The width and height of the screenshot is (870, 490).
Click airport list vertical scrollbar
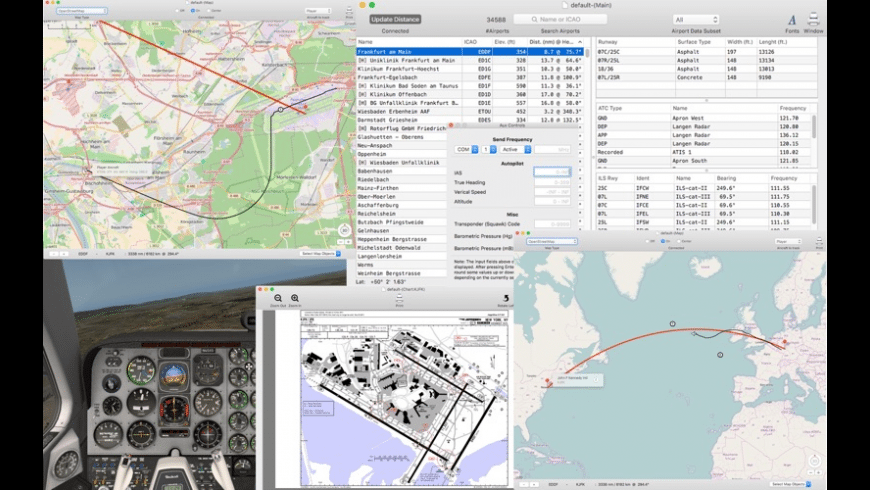(x=588, y=53)
